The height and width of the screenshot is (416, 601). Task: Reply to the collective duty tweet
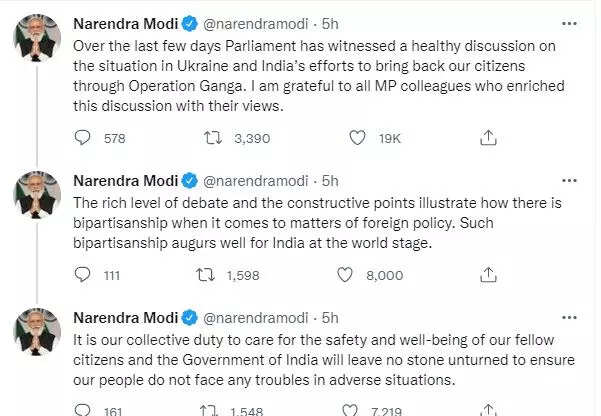84,410
